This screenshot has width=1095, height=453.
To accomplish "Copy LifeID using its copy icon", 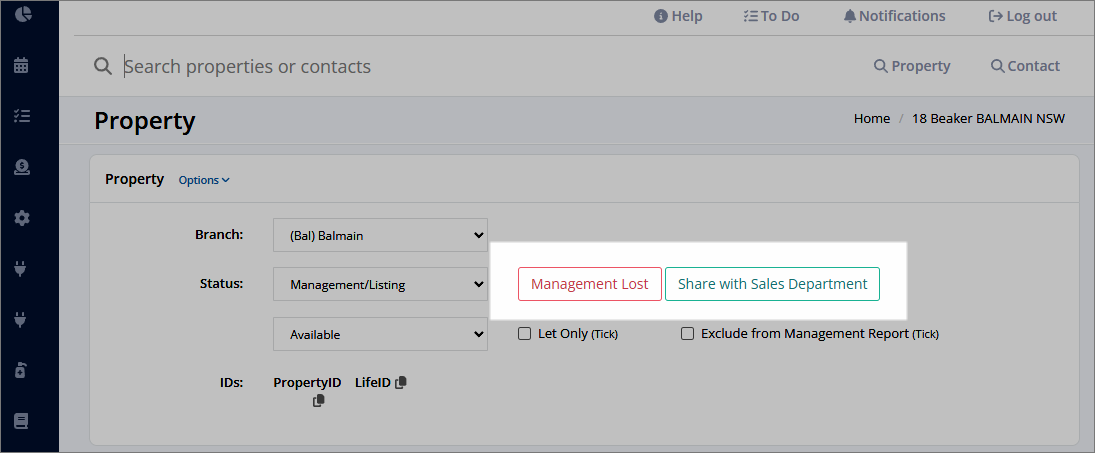I will point(400,383).
